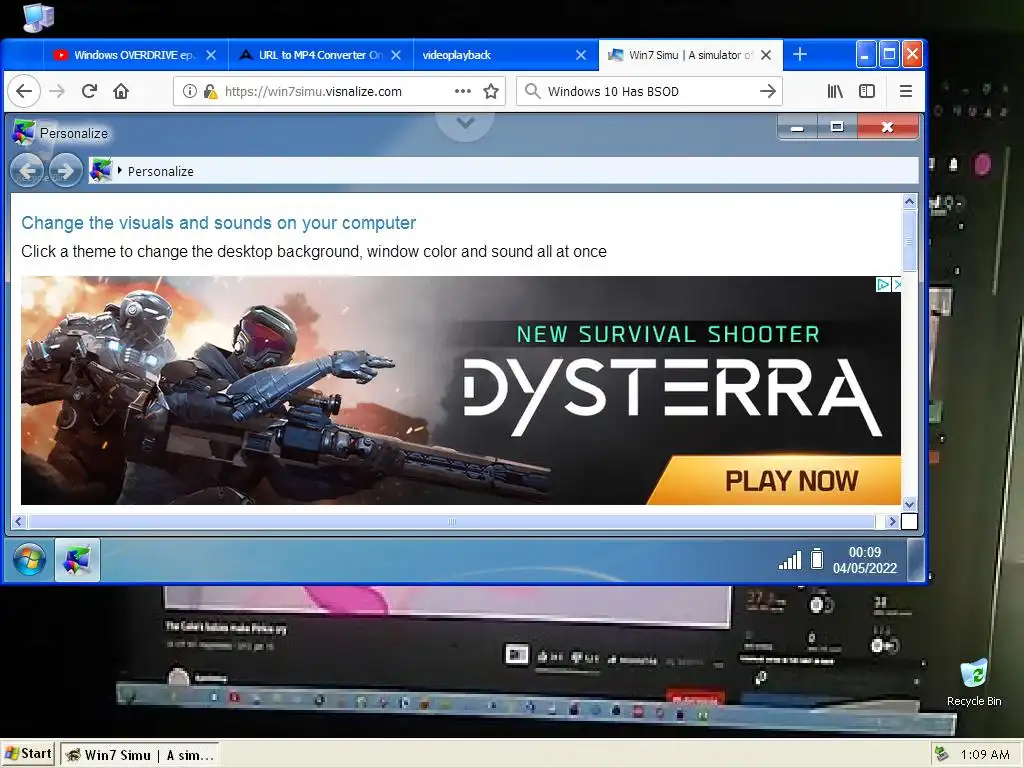Image resolution: width=1024 pixels, height=768 pixels.
Task: Click the vertical scrollbar up arrow
Action: click(909, 201)
